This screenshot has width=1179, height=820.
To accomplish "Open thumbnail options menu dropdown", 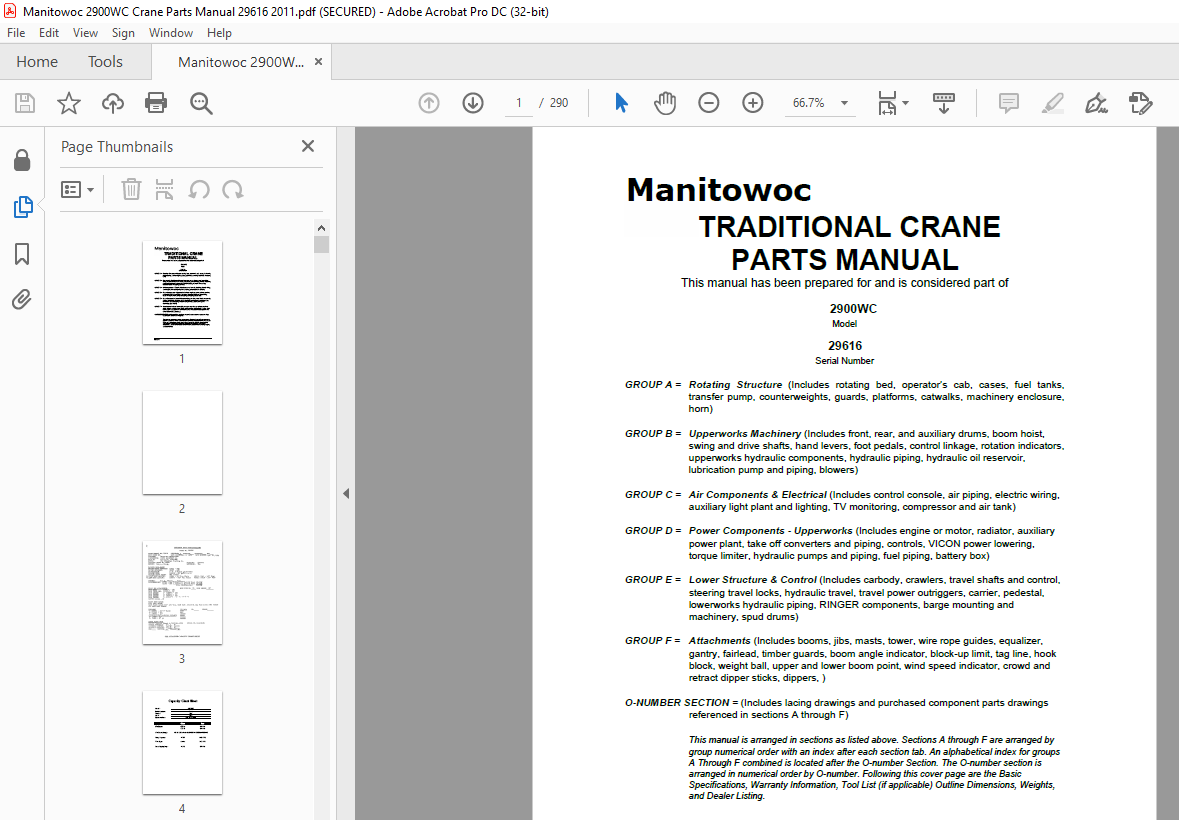I will point(77,189).
